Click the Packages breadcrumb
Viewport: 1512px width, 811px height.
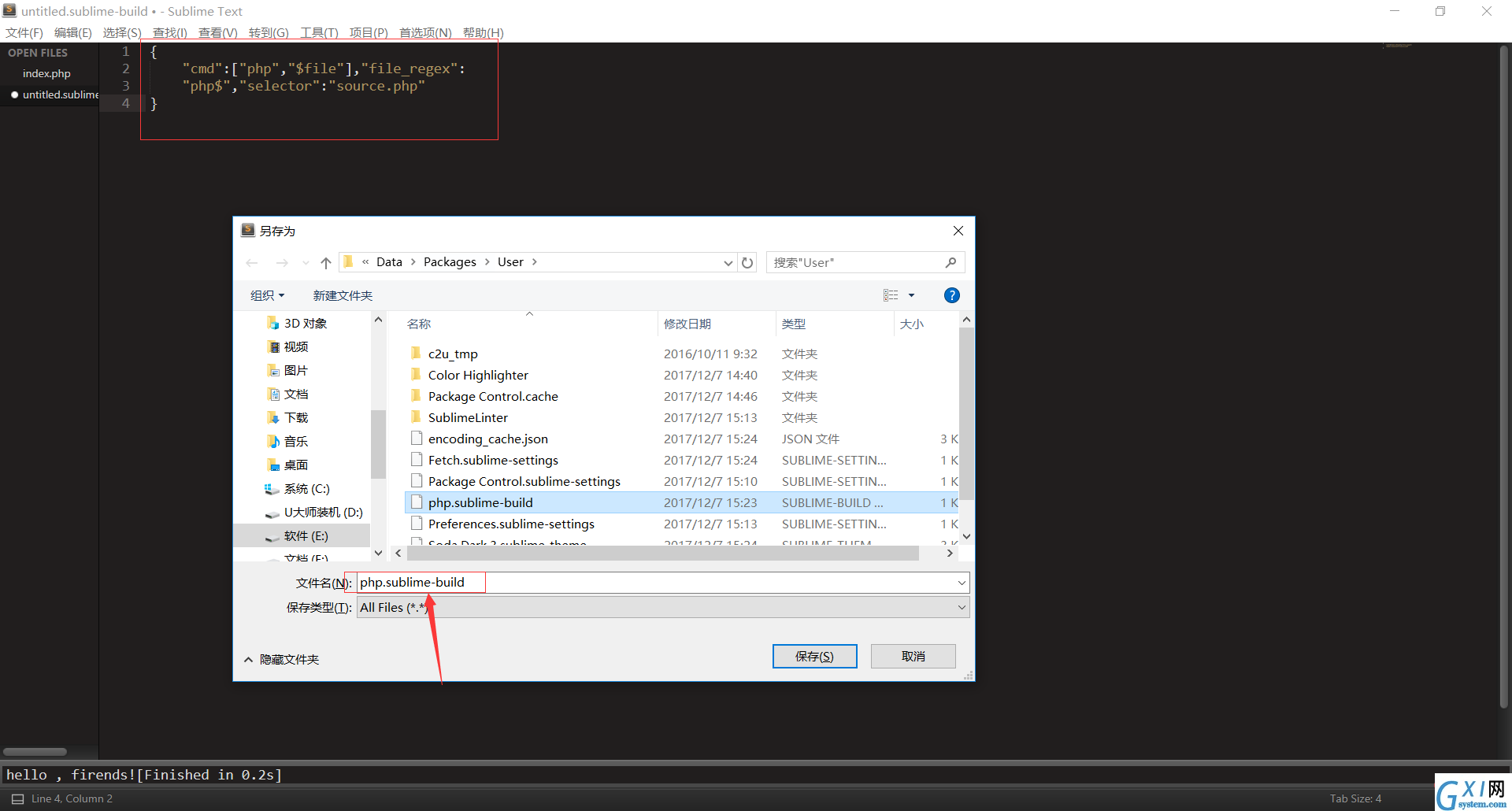tap(450, 262)
